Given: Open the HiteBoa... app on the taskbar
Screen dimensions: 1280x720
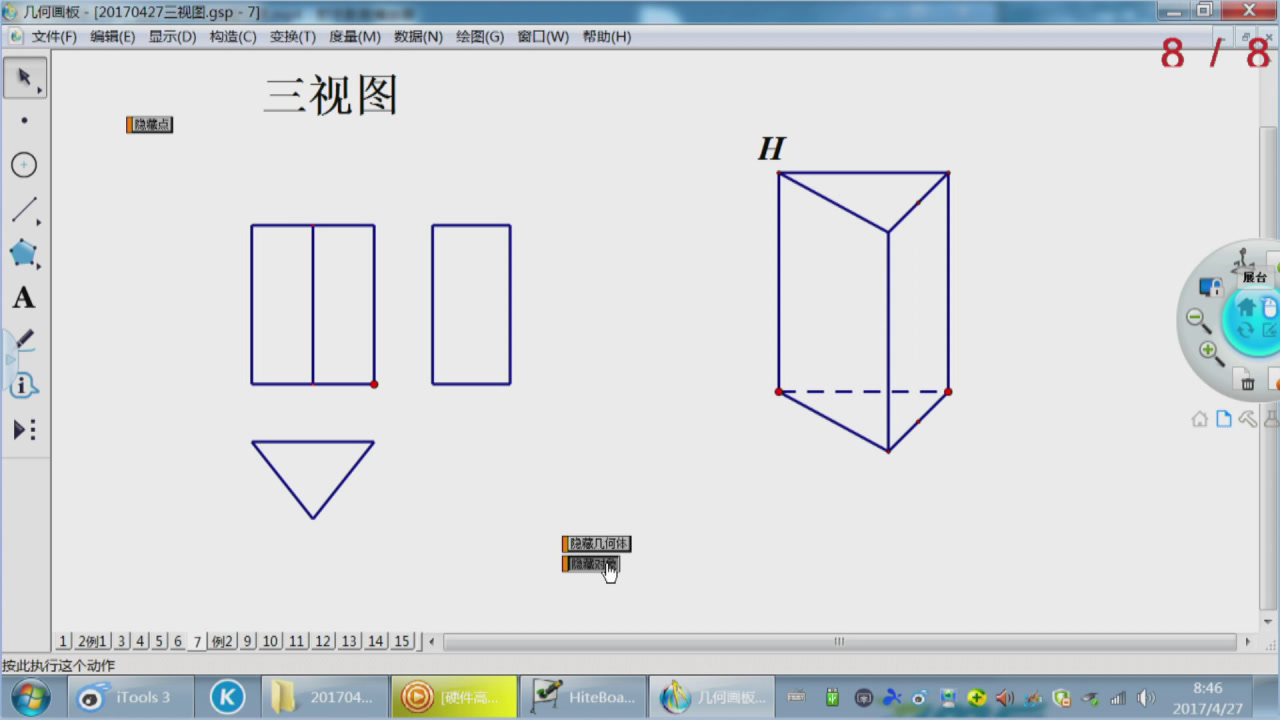Looking at the screenshot, I should point(583,697).
